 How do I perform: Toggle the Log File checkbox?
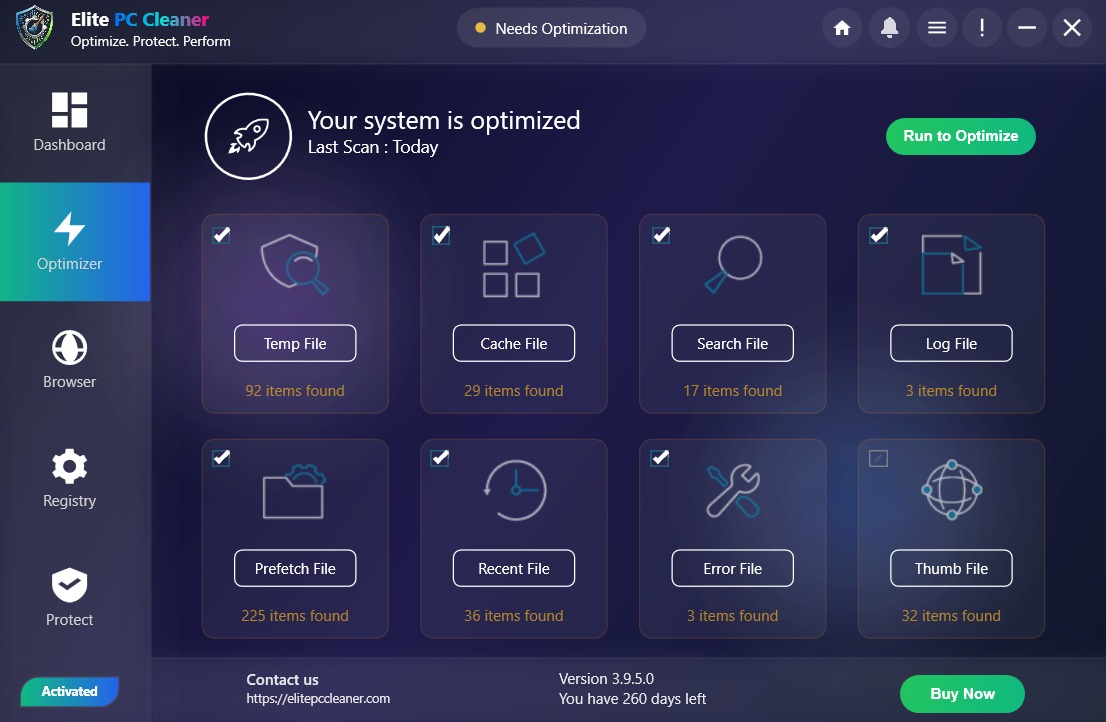point(879,235)
